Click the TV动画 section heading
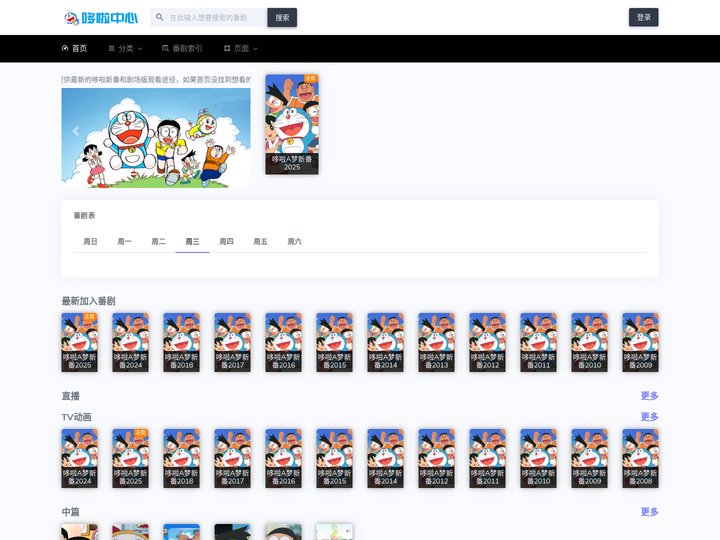This screenshot has width=720, height=540. [x=76, y=417]
